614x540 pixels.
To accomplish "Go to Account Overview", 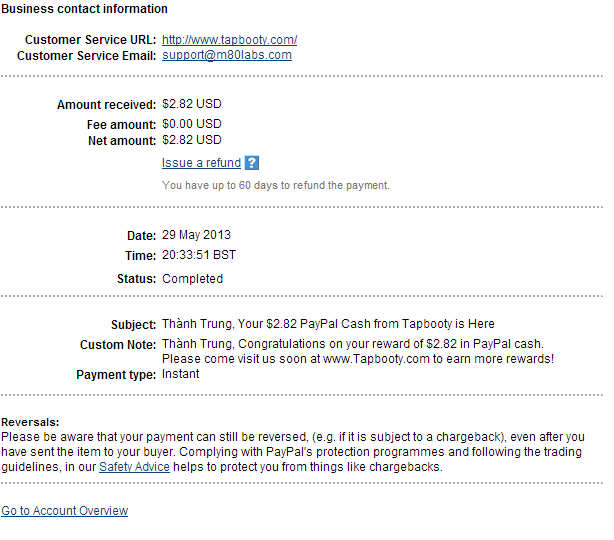I will pos(65,511).
